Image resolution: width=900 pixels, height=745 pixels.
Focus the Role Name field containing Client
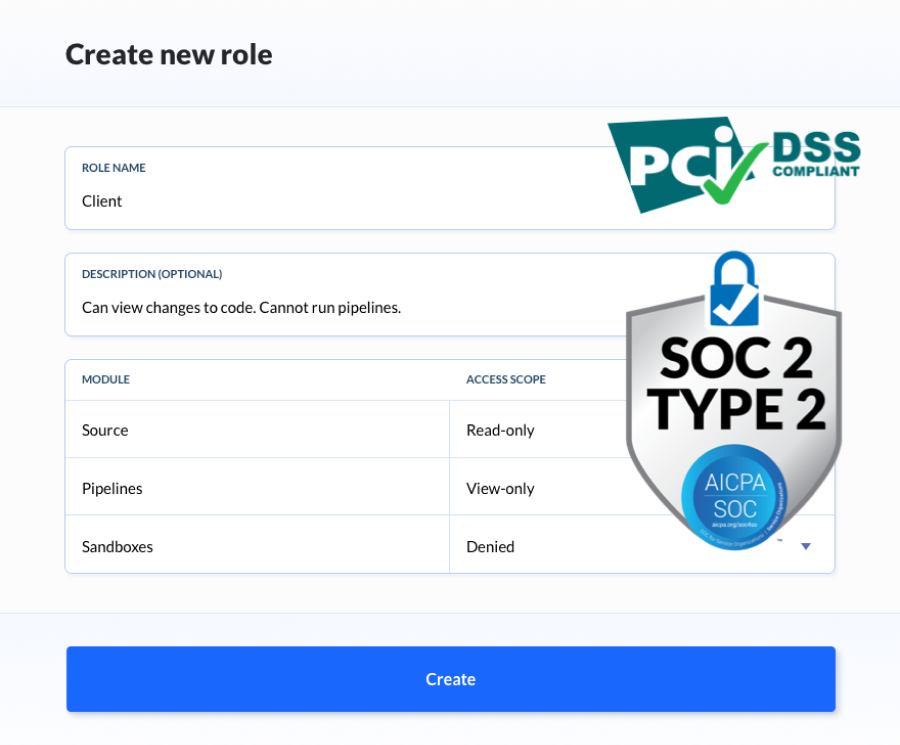[340, 201]
